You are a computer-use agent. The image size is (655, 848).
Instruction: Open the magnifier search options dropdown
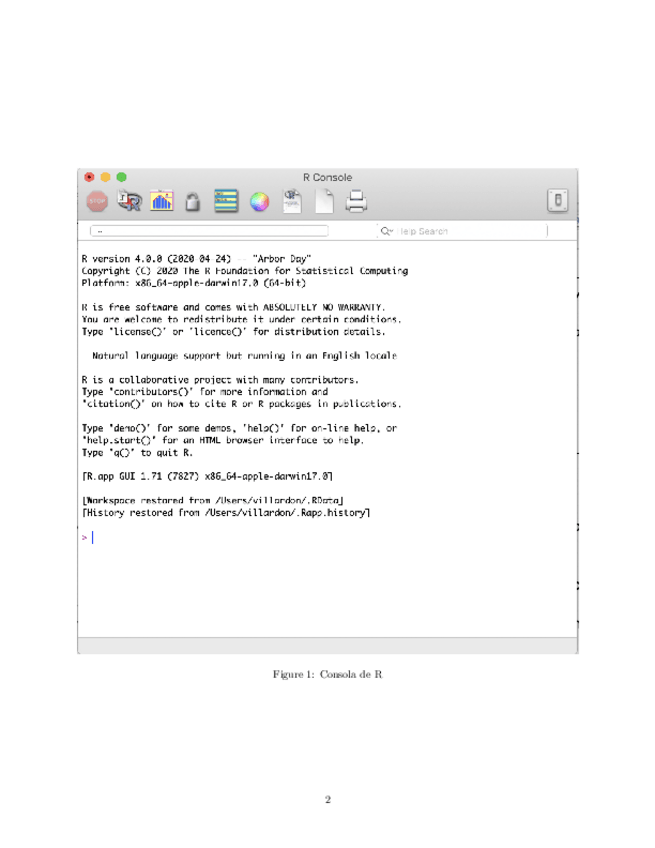[x=387, y=231]
